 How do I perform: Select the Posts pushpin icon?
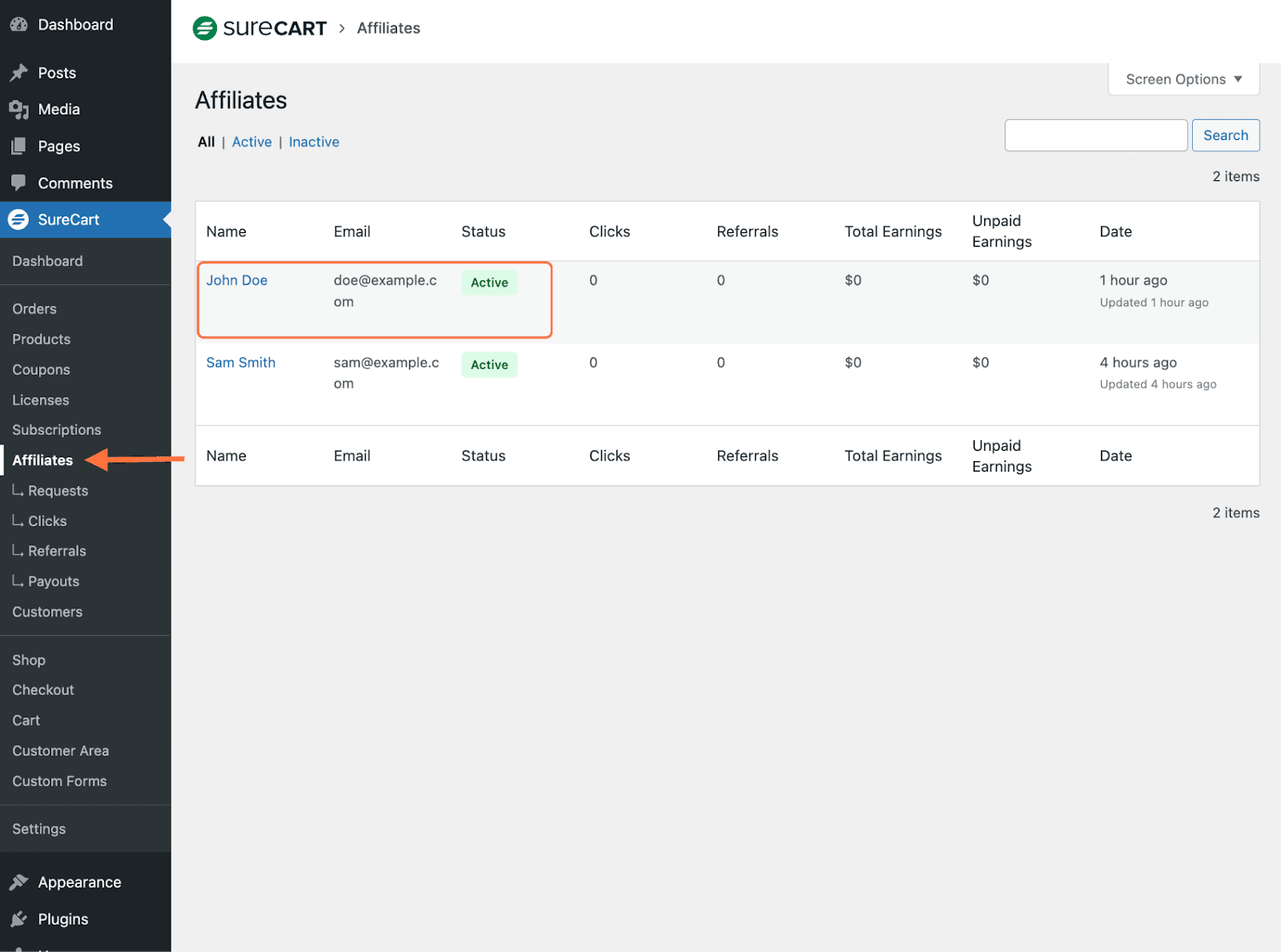(x=18, y=72)
